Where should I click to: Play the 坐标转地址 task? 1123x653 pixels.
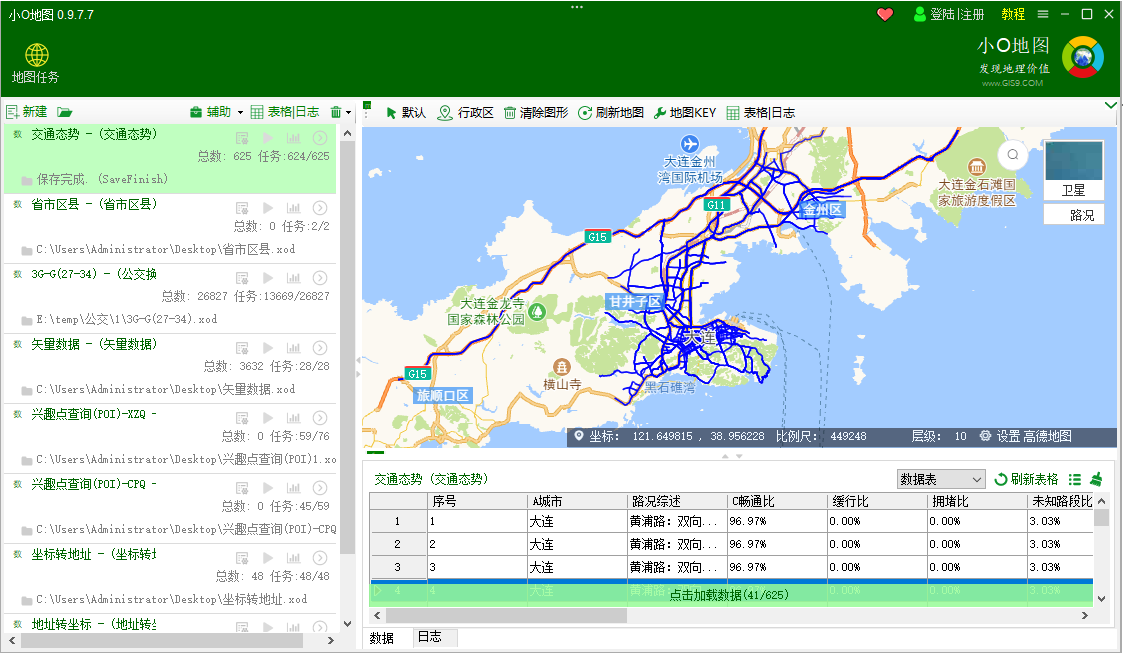coord(268,558)
